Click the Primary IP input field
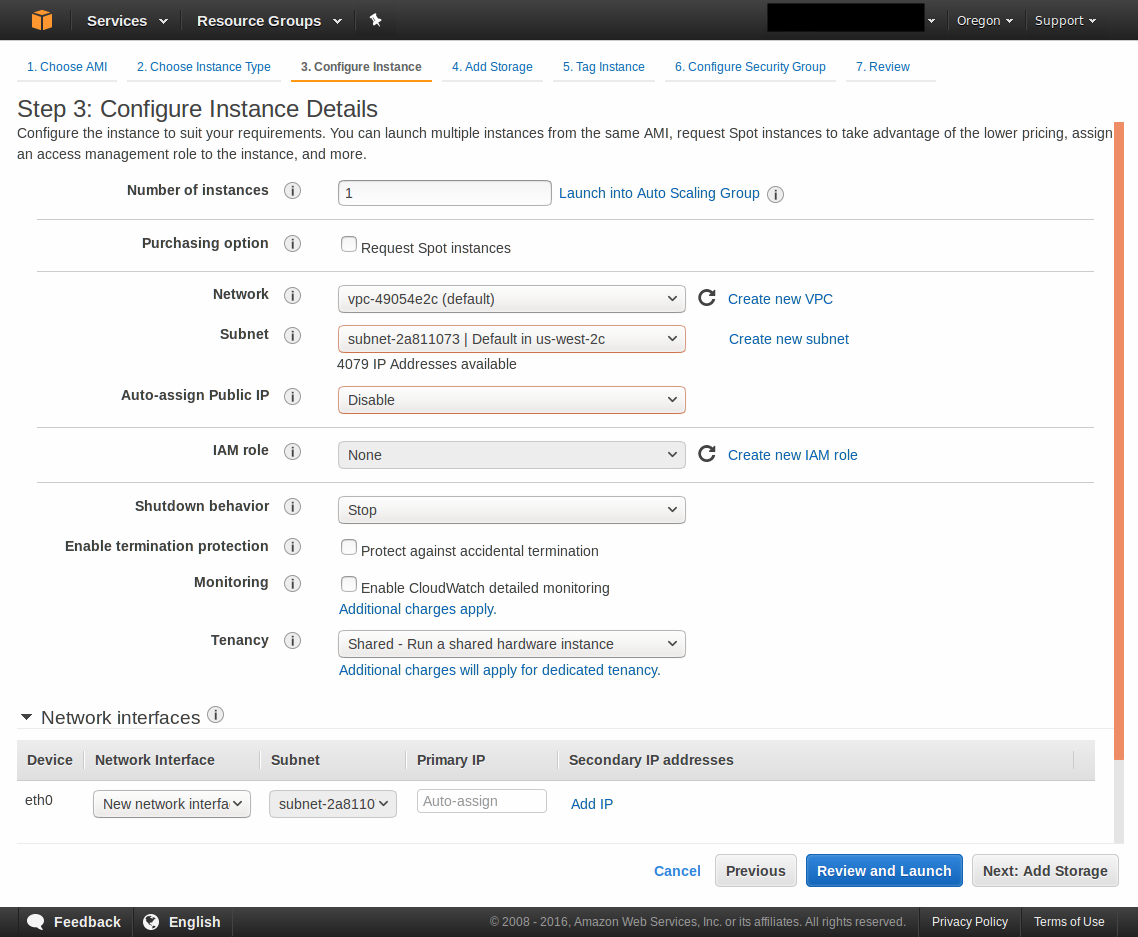This screenshot has width=1138, height=937. click(x=481, y=801)
